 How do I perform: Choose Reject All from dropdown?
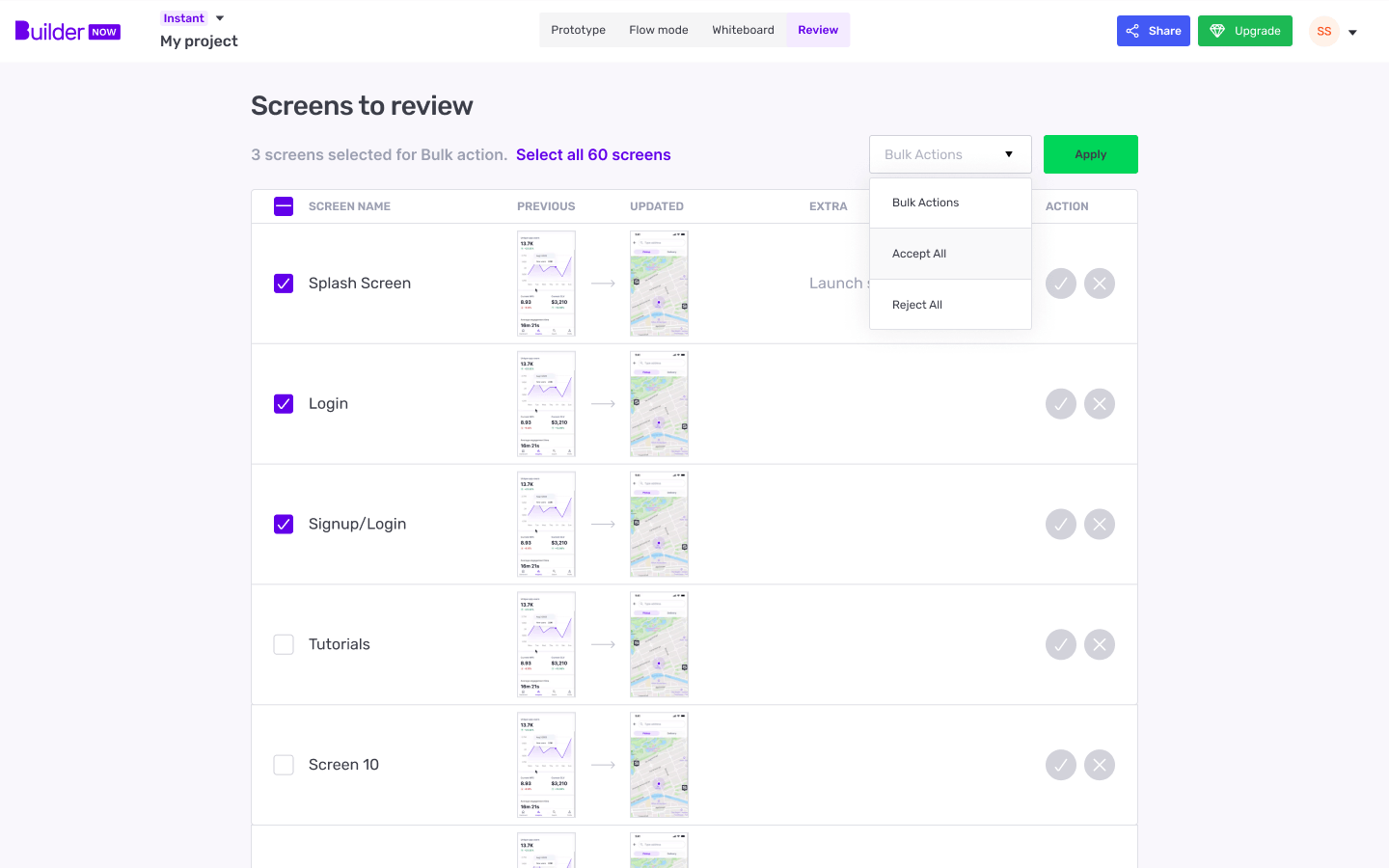pos(950,305)
